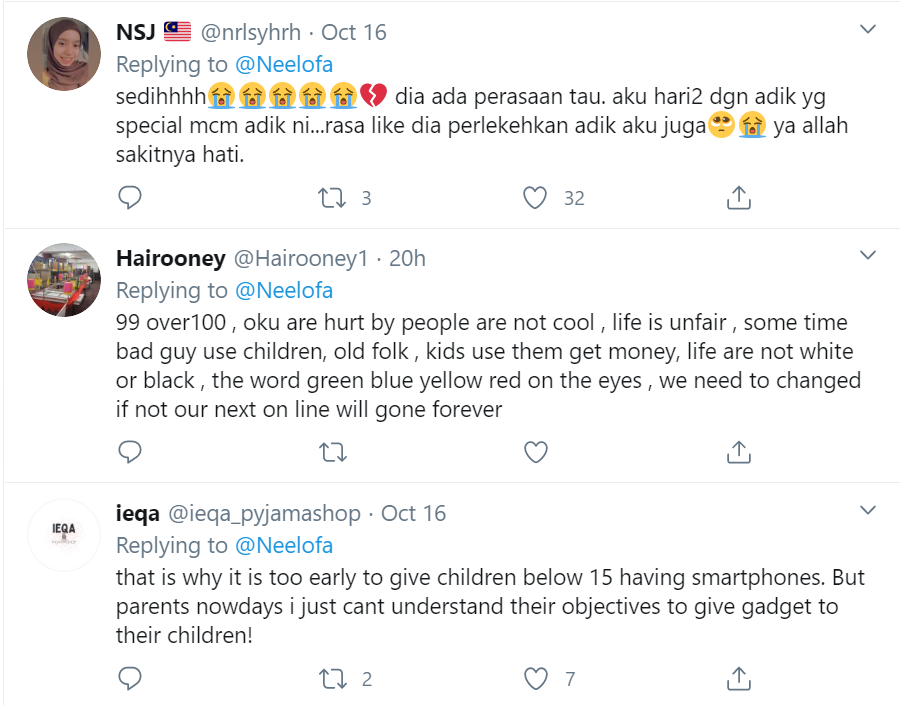Open NSJ's profile picture
Screen dimensions: 900x705
(63, 53)
